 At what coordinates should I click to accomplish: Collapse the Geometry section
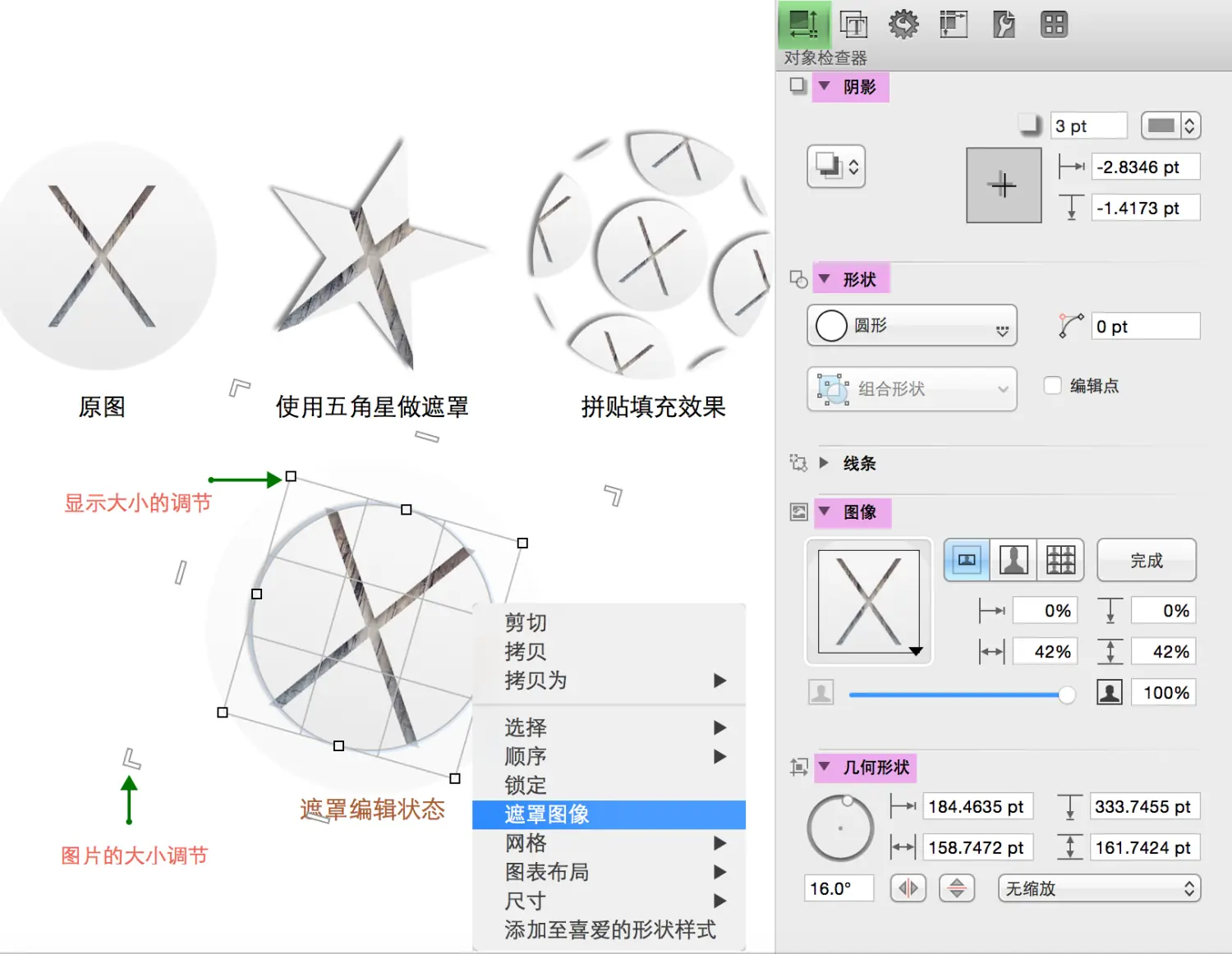[825, 767]
